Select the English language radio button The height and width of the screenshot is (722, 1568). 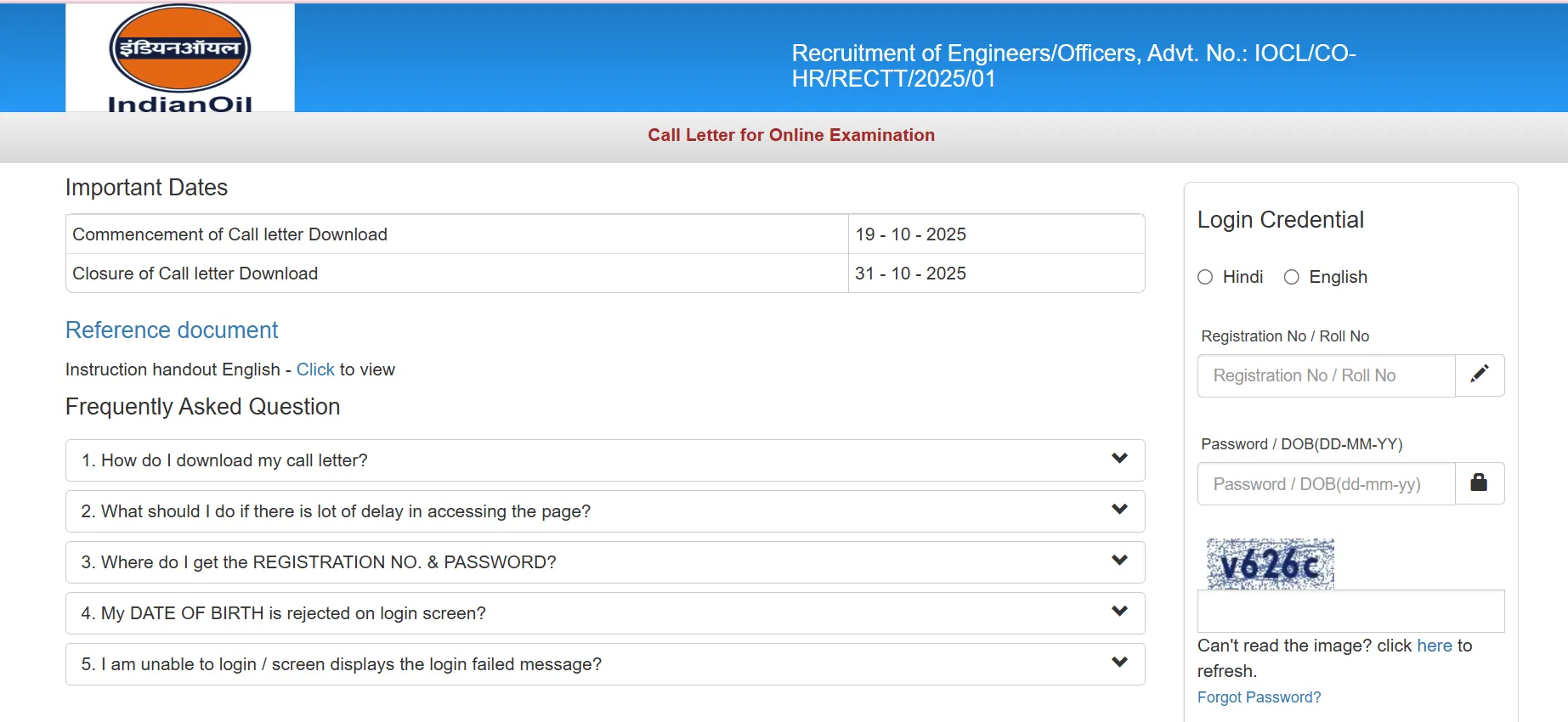[1292, 277]
